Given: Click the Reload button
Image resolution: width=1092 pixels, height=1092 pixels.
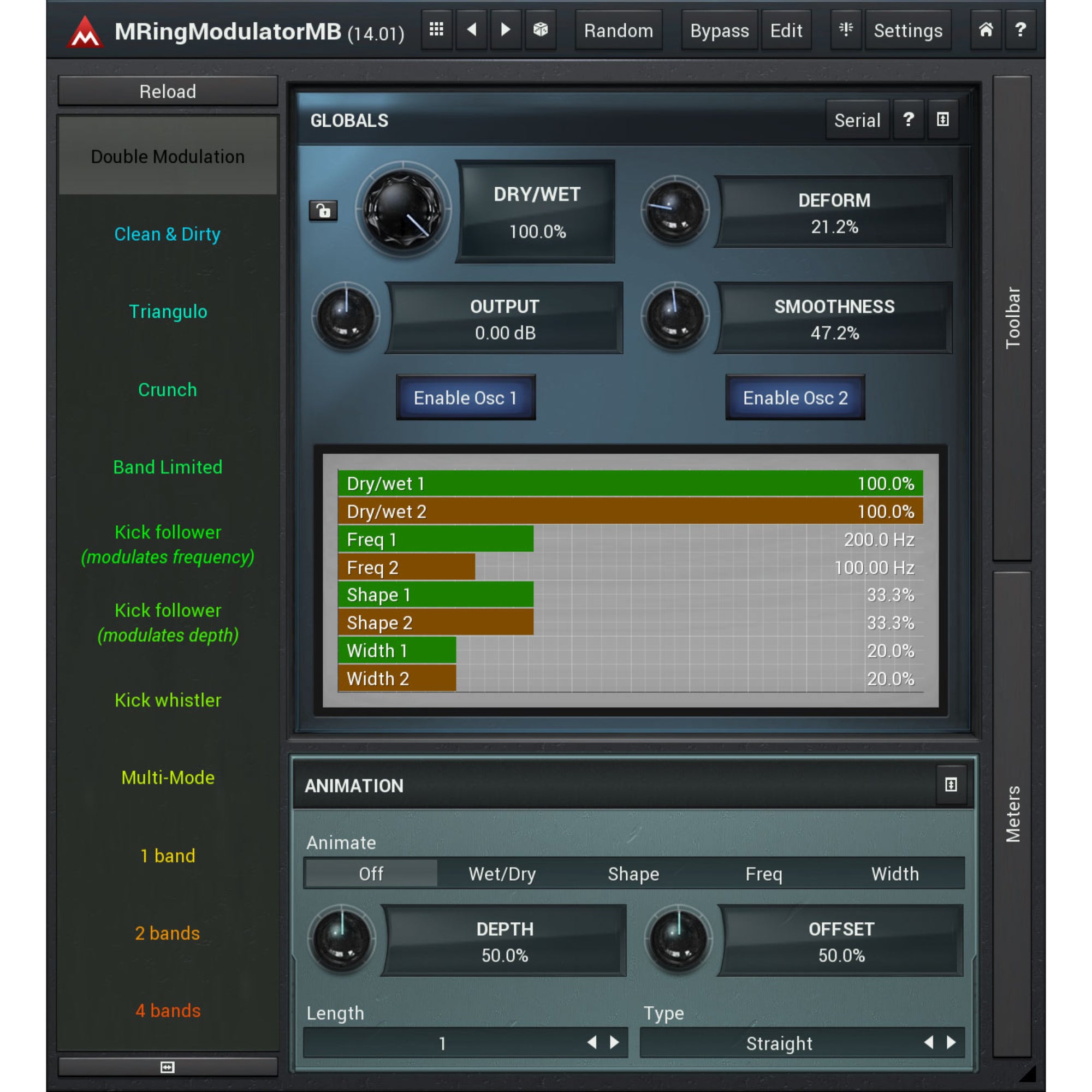Looking at the screenshot, I should pyautogui.click(x=167, y=91).
